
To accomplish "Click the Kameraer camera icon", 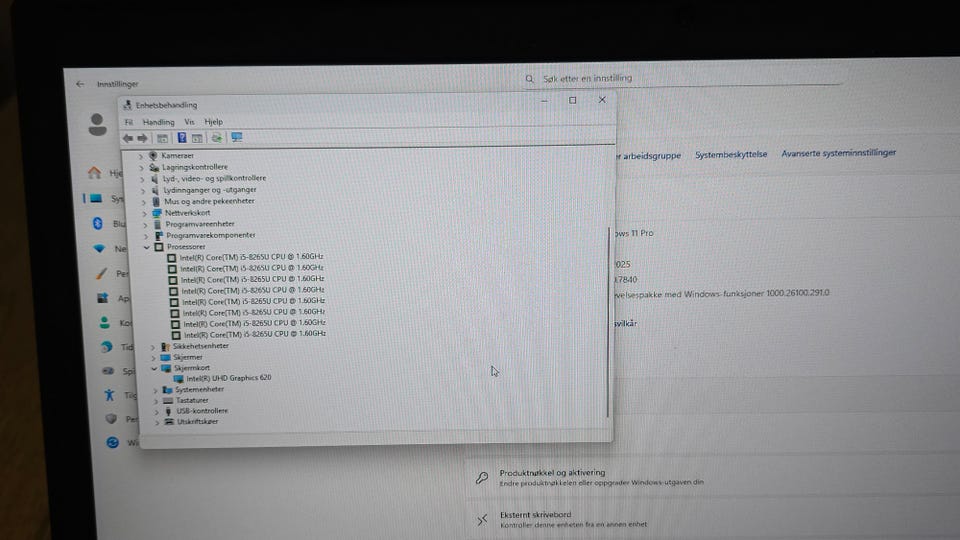I will tap(153, 156).
